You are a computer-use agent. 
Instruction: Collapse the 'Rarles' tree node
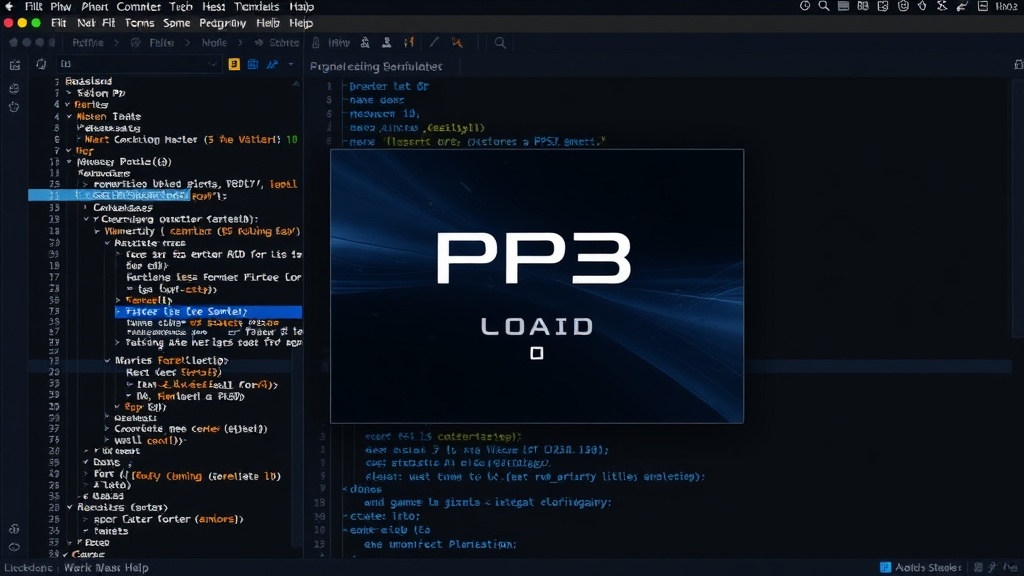tap(67, 104)
